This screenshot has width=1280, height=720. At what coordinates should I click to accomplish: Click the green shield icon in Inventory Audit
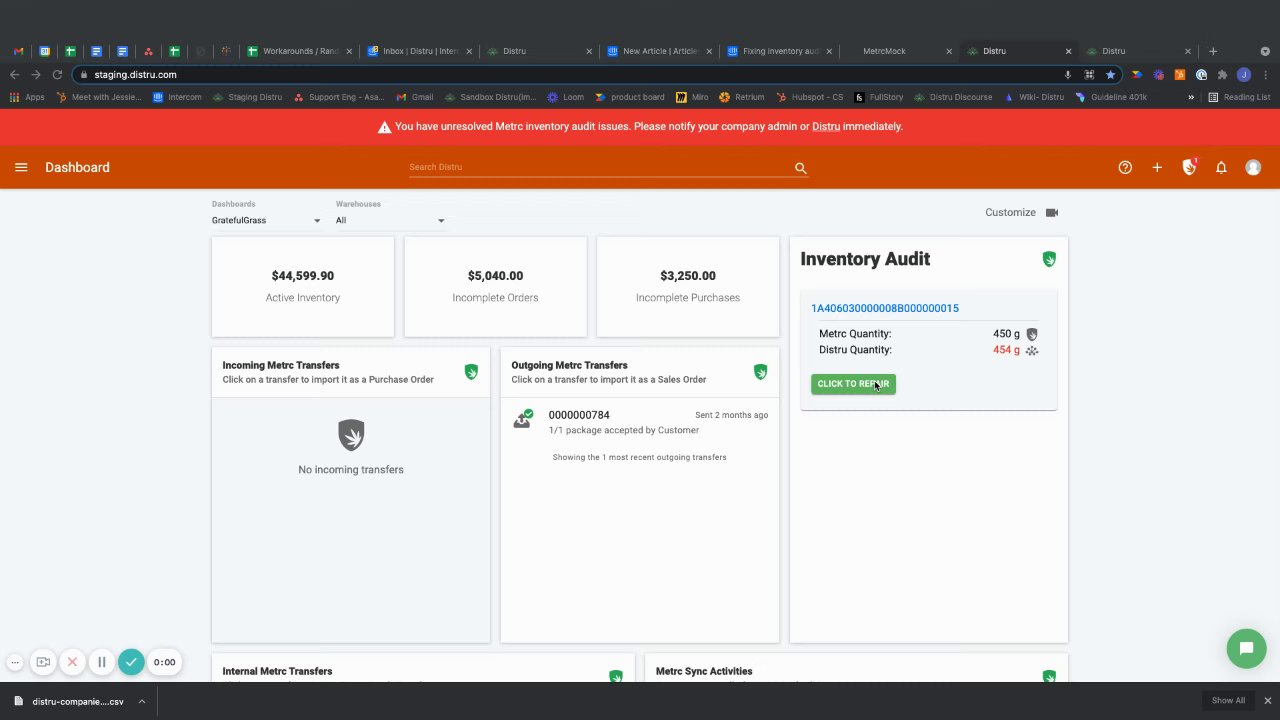(x=1049, y=259)
